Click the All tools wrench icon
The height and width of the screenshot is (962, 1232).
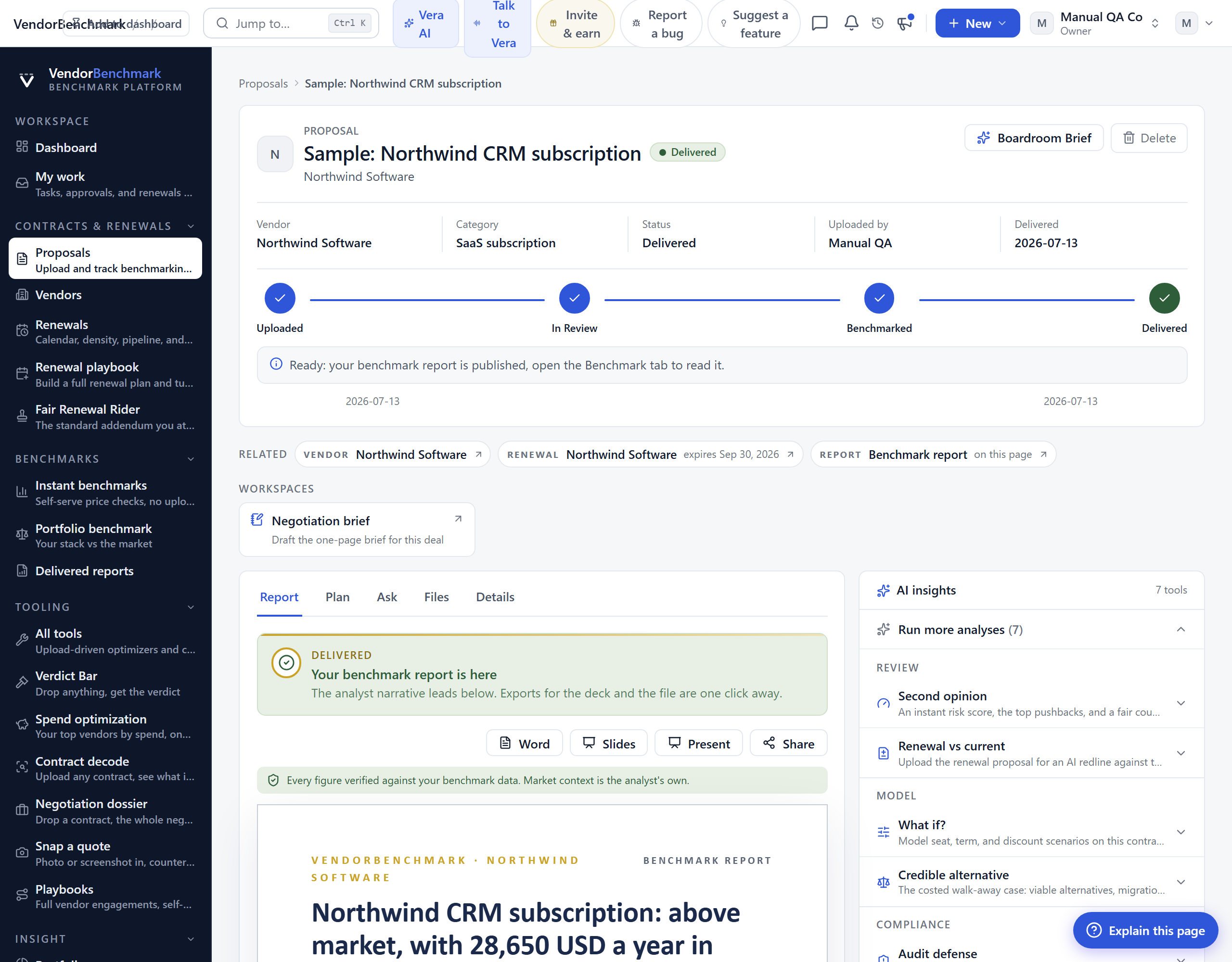coord(22,640)
